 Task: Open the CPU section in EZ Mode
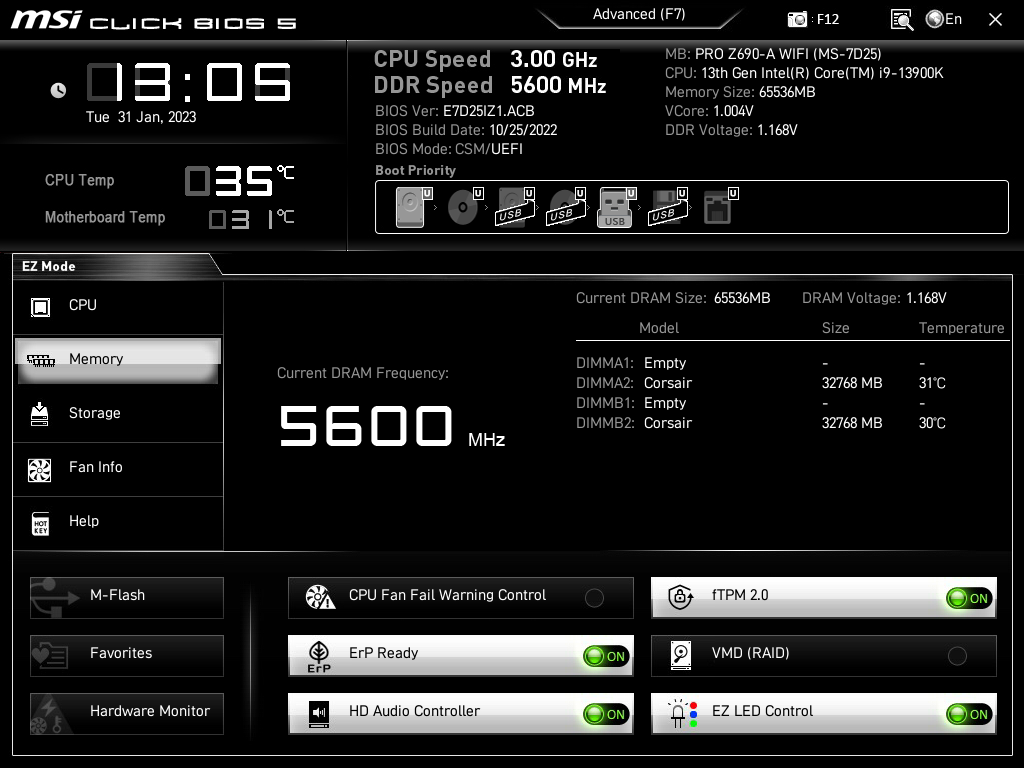pyautogui.click(x=118, y=306)
